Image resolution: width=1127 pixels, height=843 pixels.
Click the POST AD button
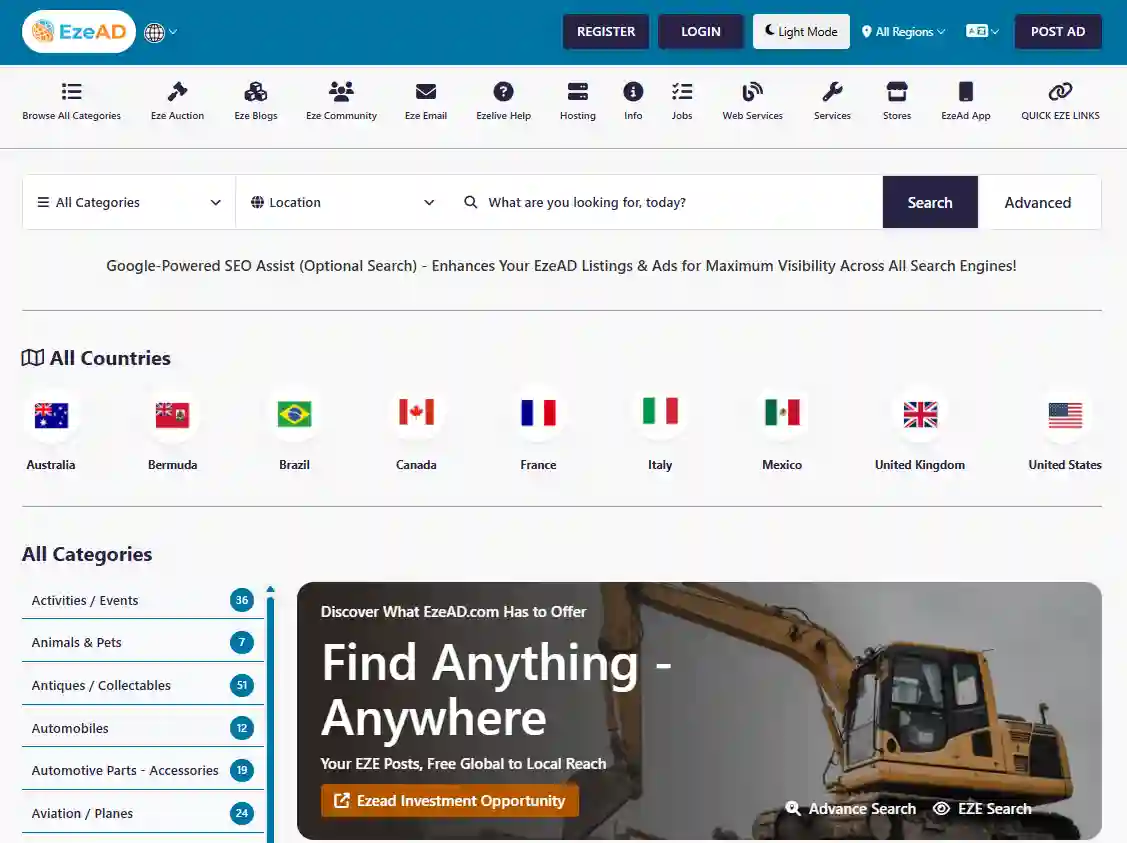(1058, 32)
